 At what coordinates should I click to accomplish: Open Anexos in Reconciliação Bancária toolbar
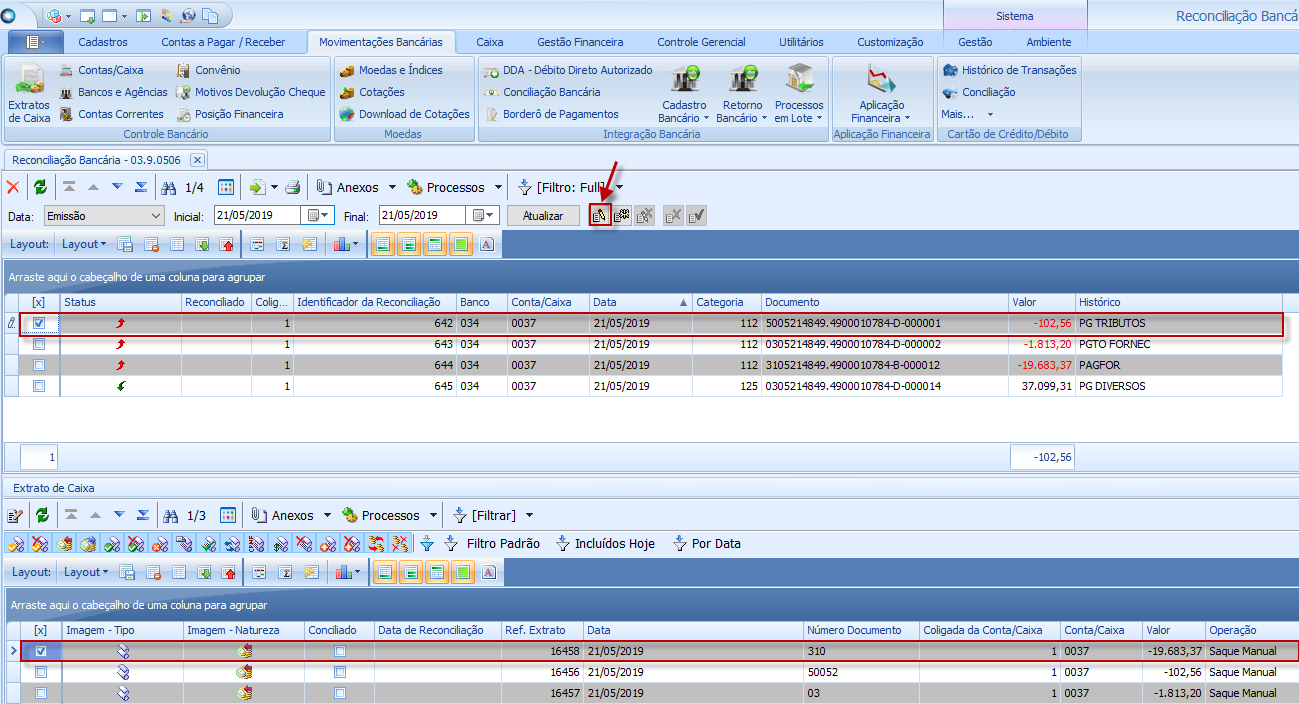347,187
